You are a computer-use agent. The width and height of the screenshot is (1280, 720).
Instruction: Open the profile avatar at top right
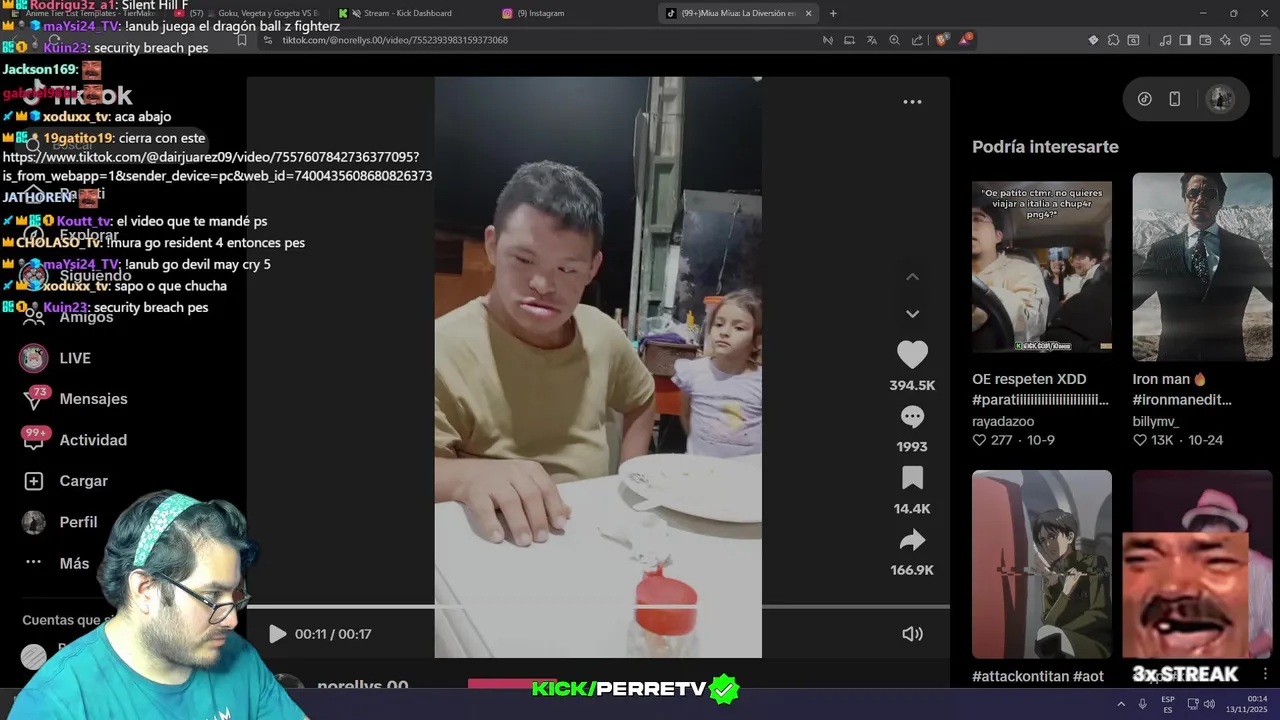[x=1219, y=99]
